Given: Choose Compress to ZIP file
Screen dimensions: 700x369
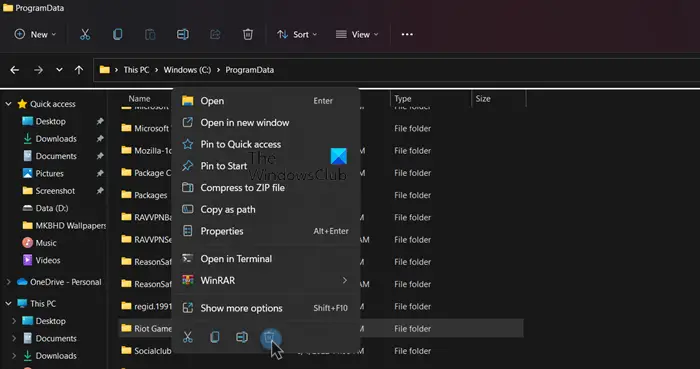Looking at the screenshot, I should [266, 188].
